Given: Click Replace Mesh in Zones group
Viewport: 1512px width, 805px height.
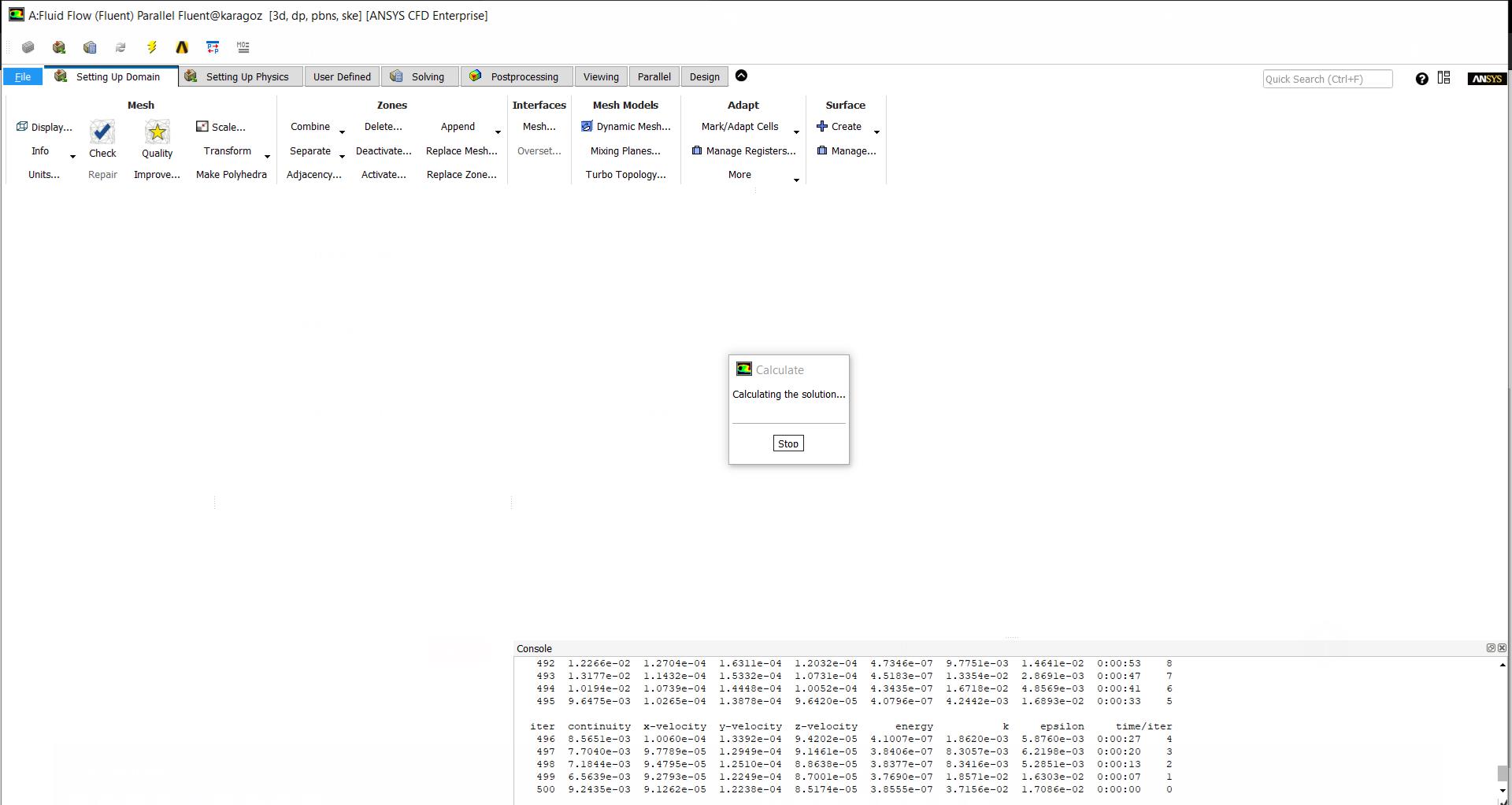Looking at the screenshot, I should click(461, 151).
